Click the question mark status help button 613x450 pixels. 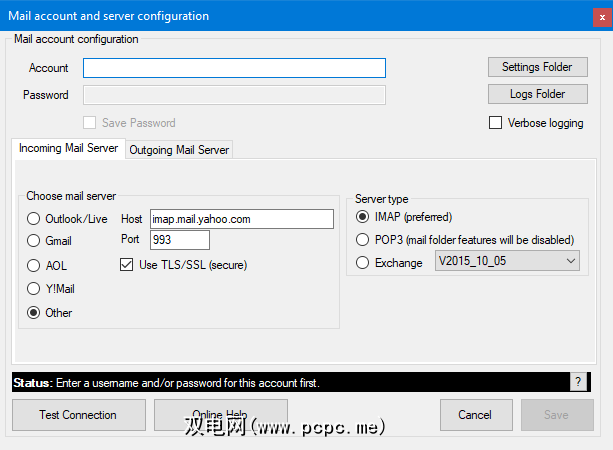pos(579,382)
